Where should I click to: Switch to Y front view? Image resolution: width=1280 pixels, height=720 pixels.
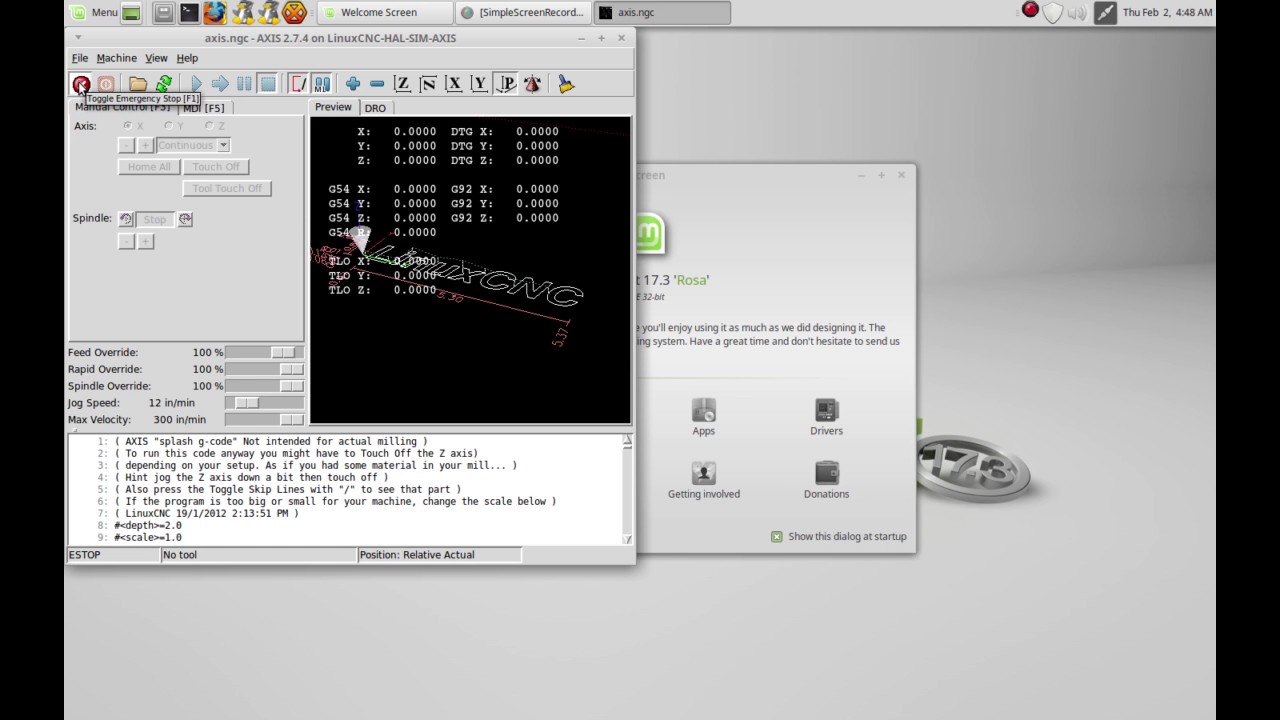pos(480,84)
